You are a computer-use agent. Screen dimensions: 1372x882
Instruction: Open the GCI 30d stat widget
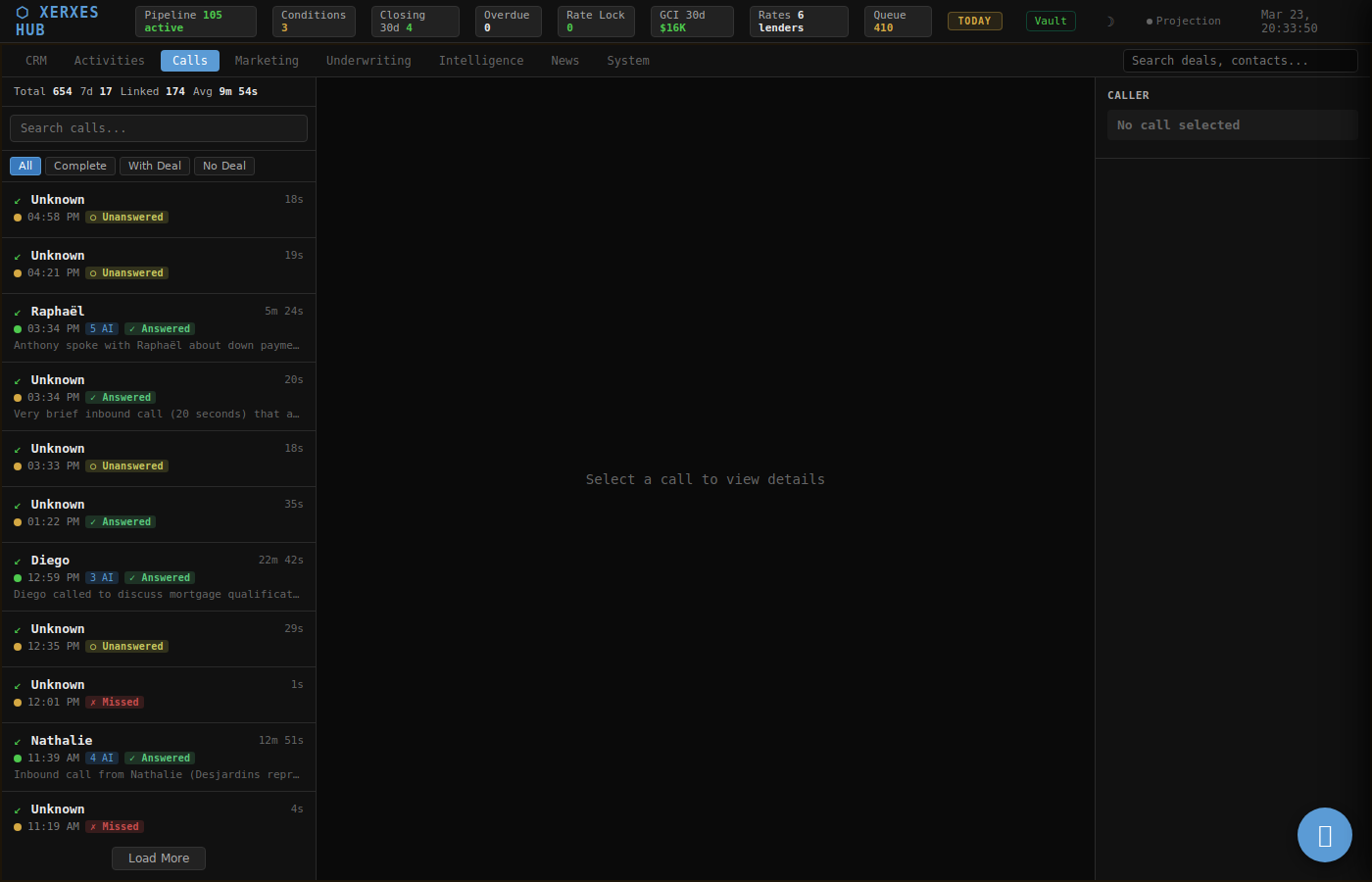(x=691, y=22)
